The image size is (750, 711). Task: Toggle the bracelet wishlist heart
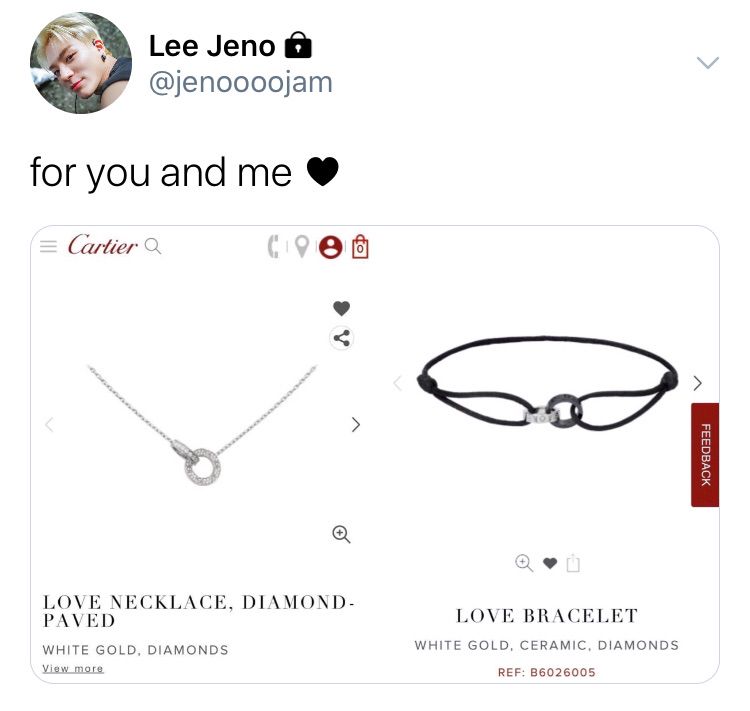(x=550, y=564)
